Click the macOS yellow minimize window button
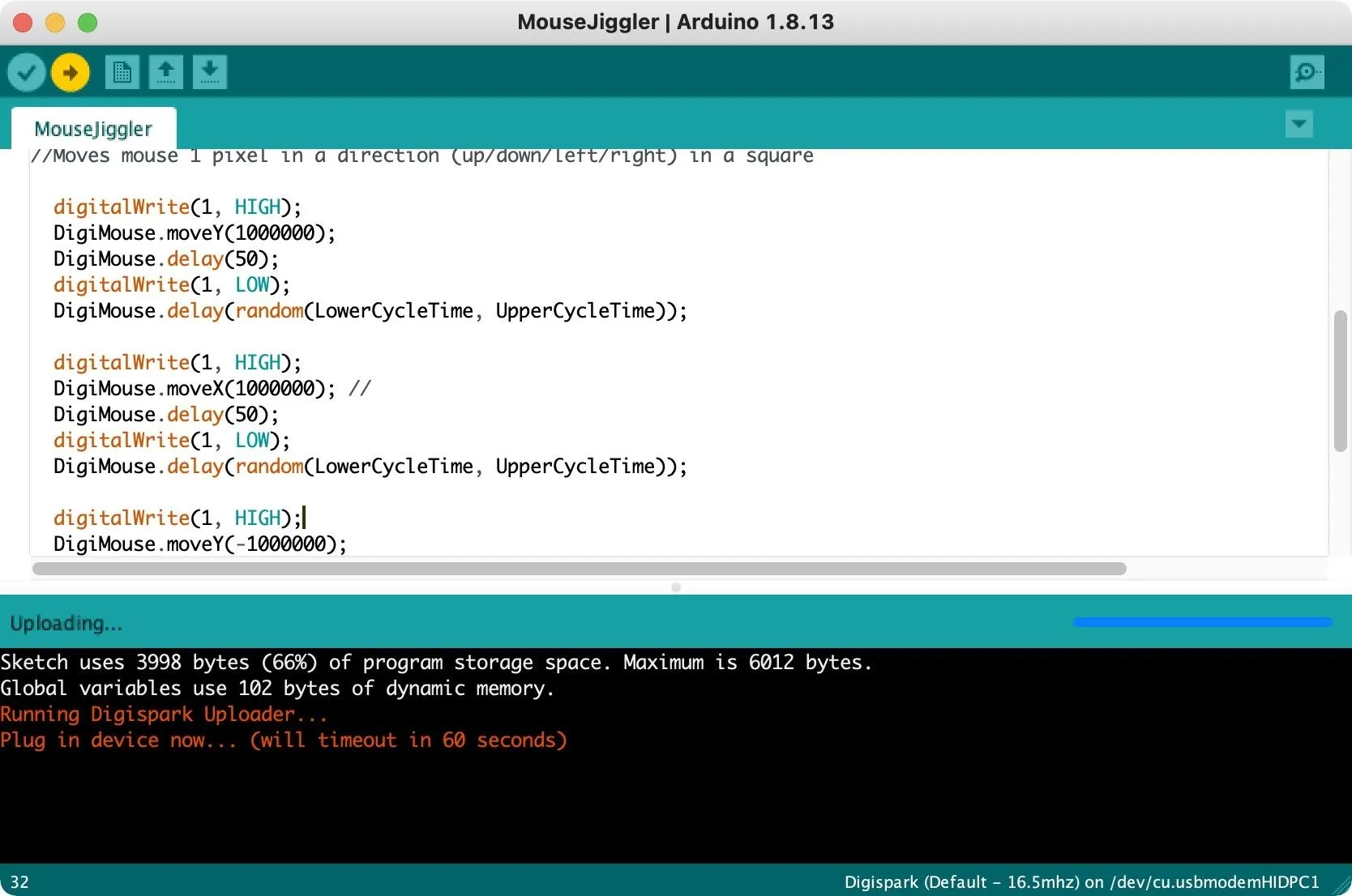 click(x=55, y=23)
